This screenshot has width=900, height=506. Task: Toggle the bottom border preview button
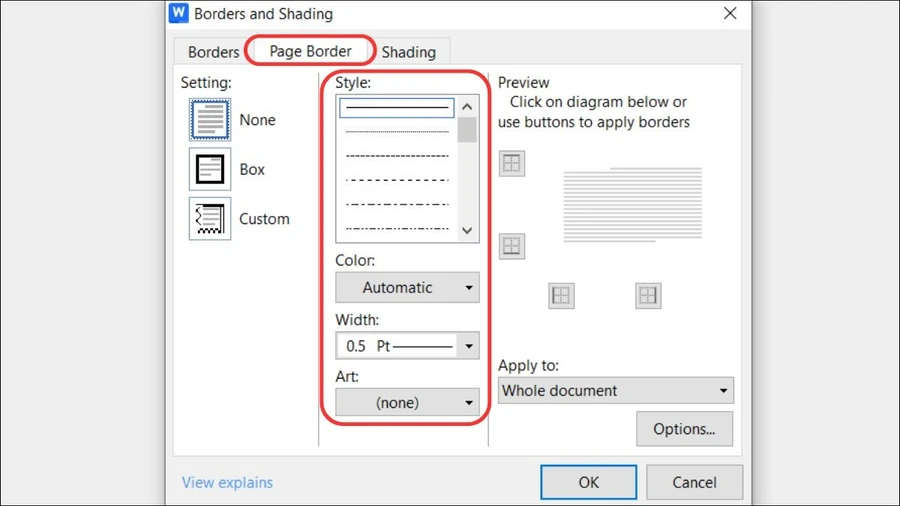coord(511,246)
